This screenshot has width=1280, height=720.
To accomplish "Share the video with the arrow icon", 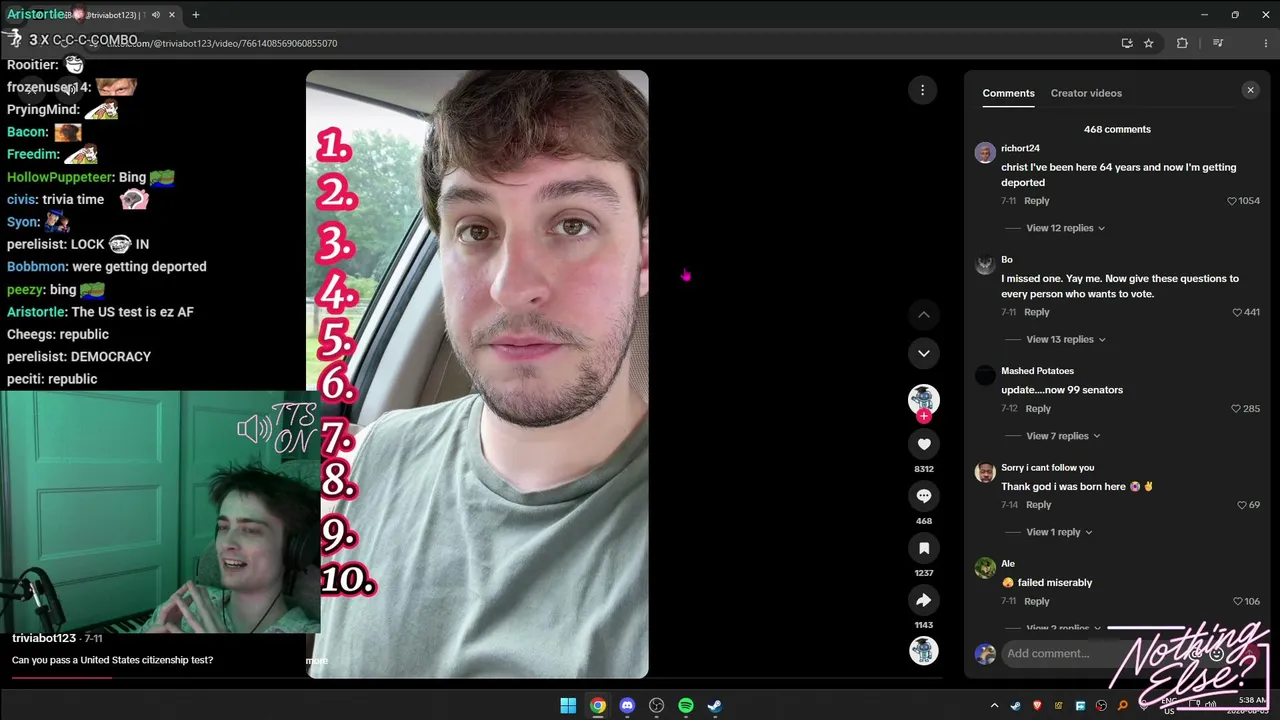I will coord(924,600).
